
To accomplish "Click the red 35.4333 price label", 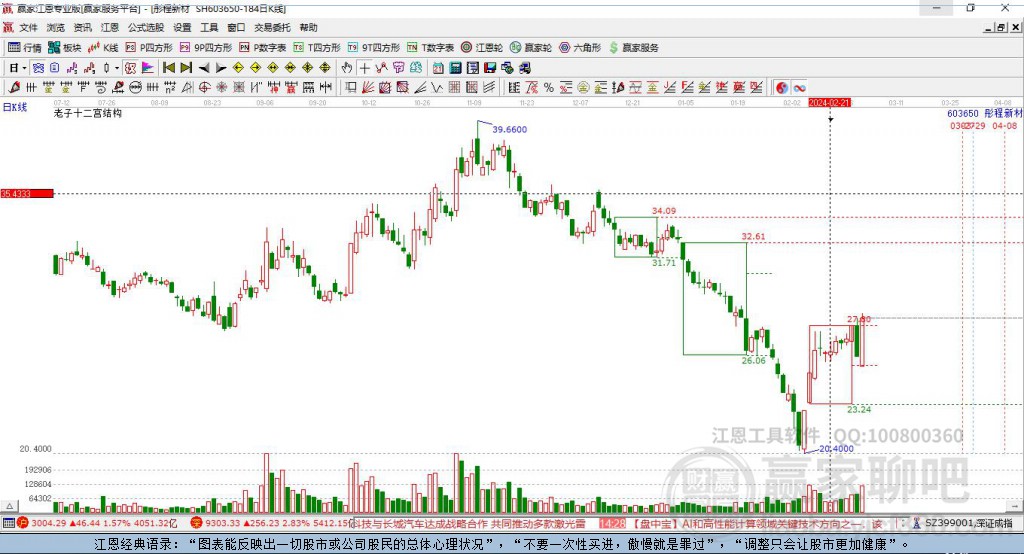I will click(x=26, y=193).
